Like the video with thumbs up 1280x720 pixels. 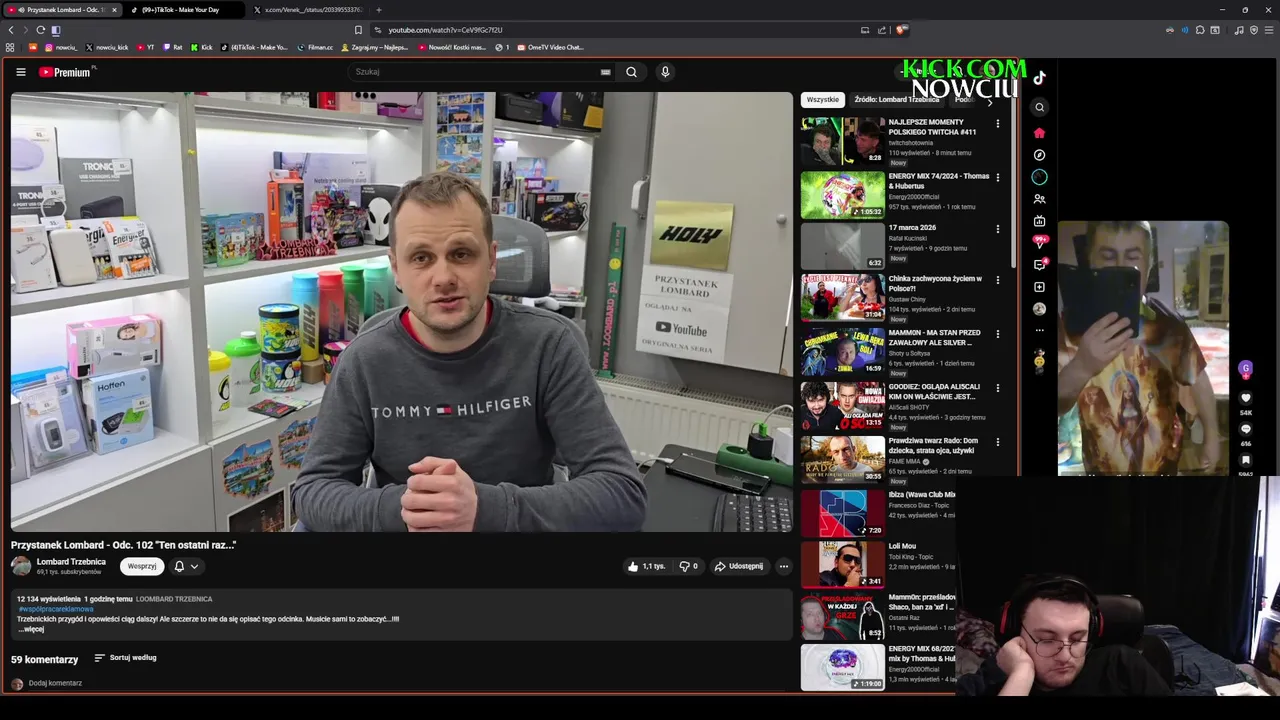coord(646,566)
